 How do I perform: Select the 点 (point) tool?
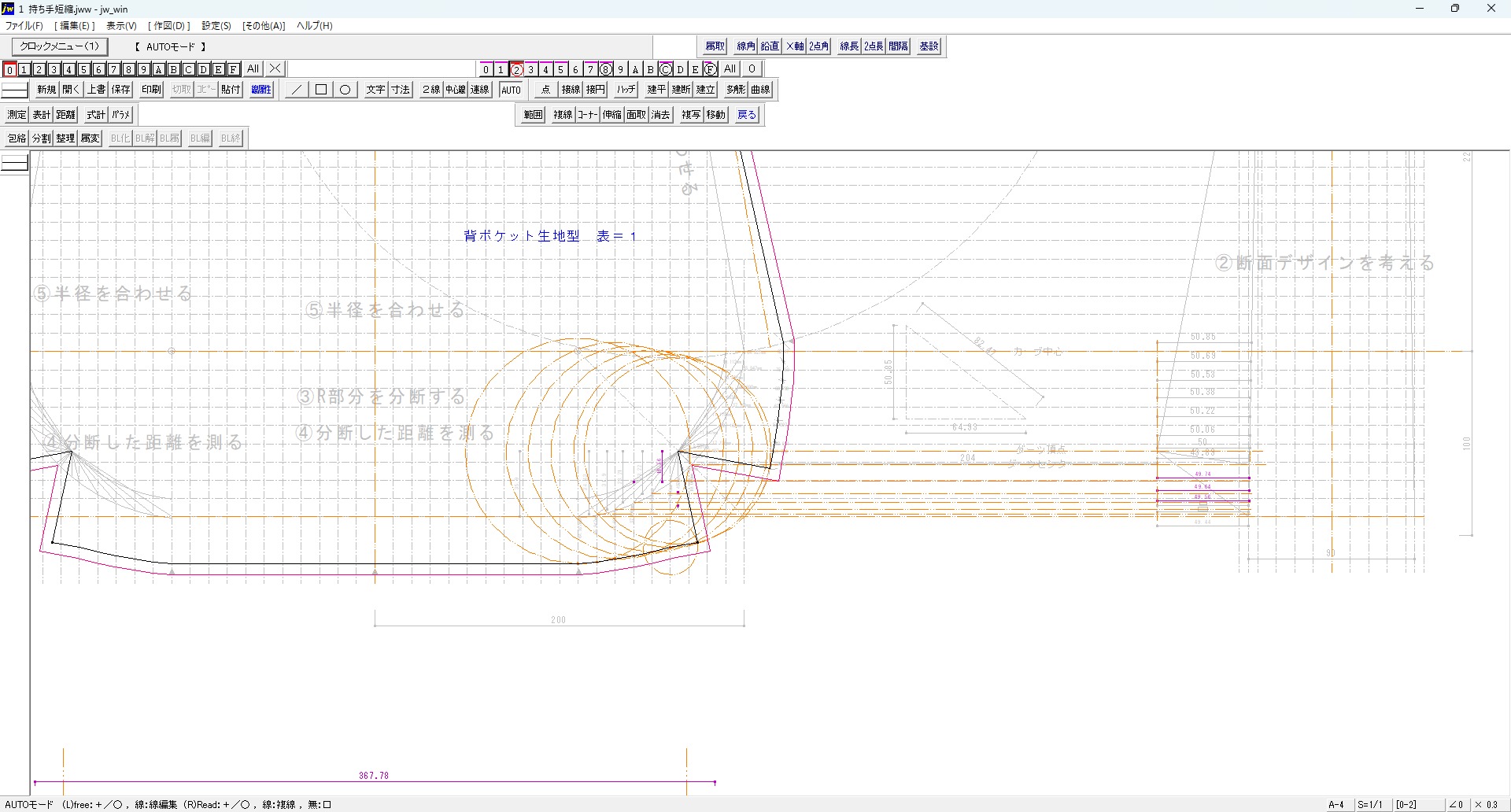[x=545, y=90]
